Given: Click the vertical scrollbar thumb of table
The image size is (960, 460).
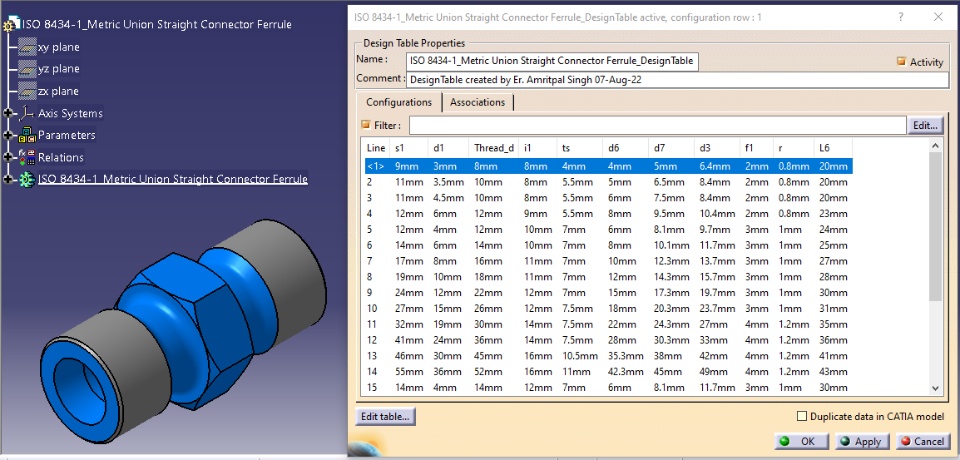Looking at the screenshot, I should pos(936,226).
